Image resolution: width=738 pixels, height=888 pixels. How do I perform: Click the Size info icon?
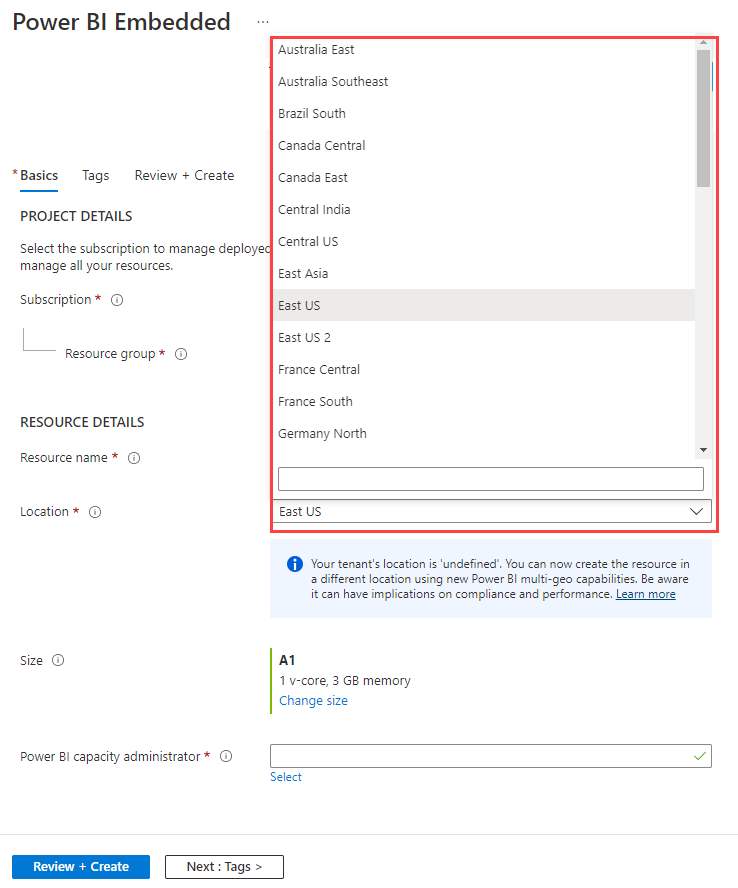(58, 661)
